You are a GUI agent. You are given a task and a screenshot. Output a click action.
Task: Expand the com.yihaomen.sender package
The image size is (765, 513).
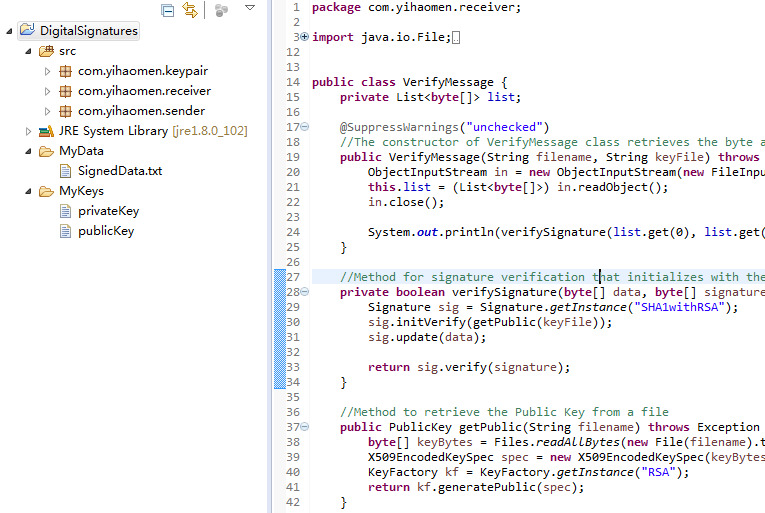(x=47, y=111)
